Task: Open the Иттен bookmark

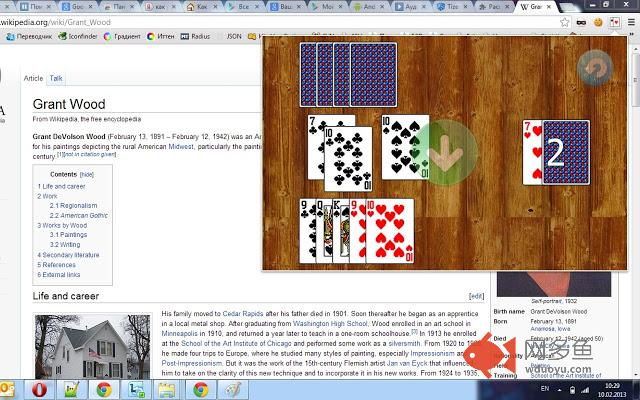Action: click(161, 36)
